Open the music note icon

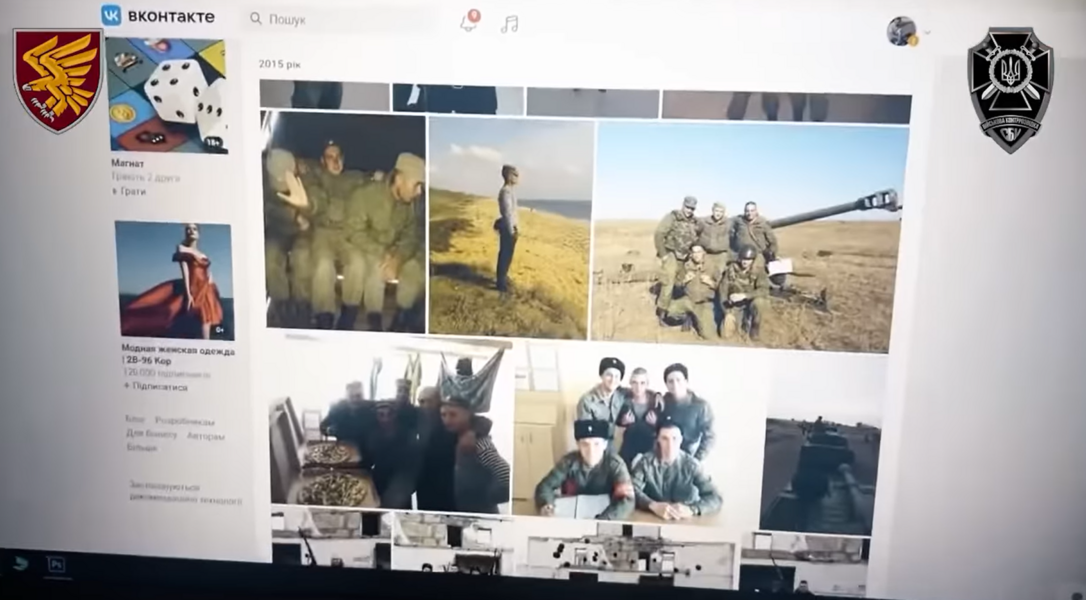[510, 24]
